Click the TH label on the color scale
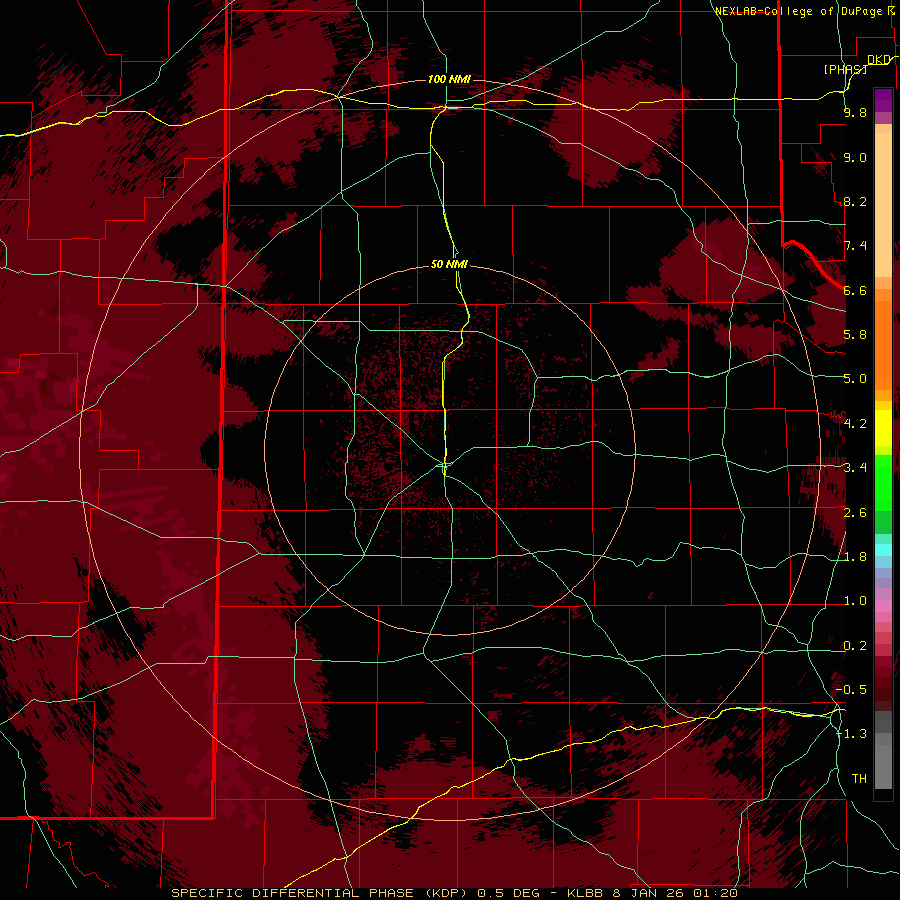Image resolution: width=900 pixels, height=900 pixels. 859,779
